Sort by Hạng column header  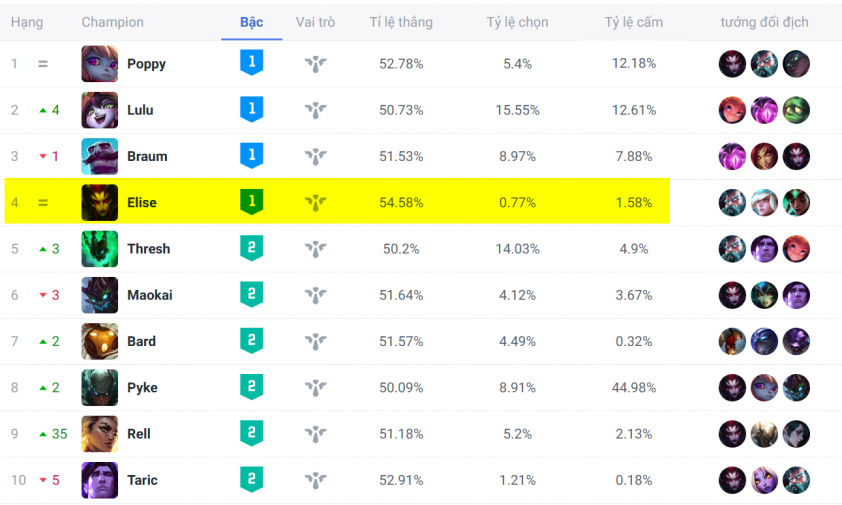(x=27, y=22)
